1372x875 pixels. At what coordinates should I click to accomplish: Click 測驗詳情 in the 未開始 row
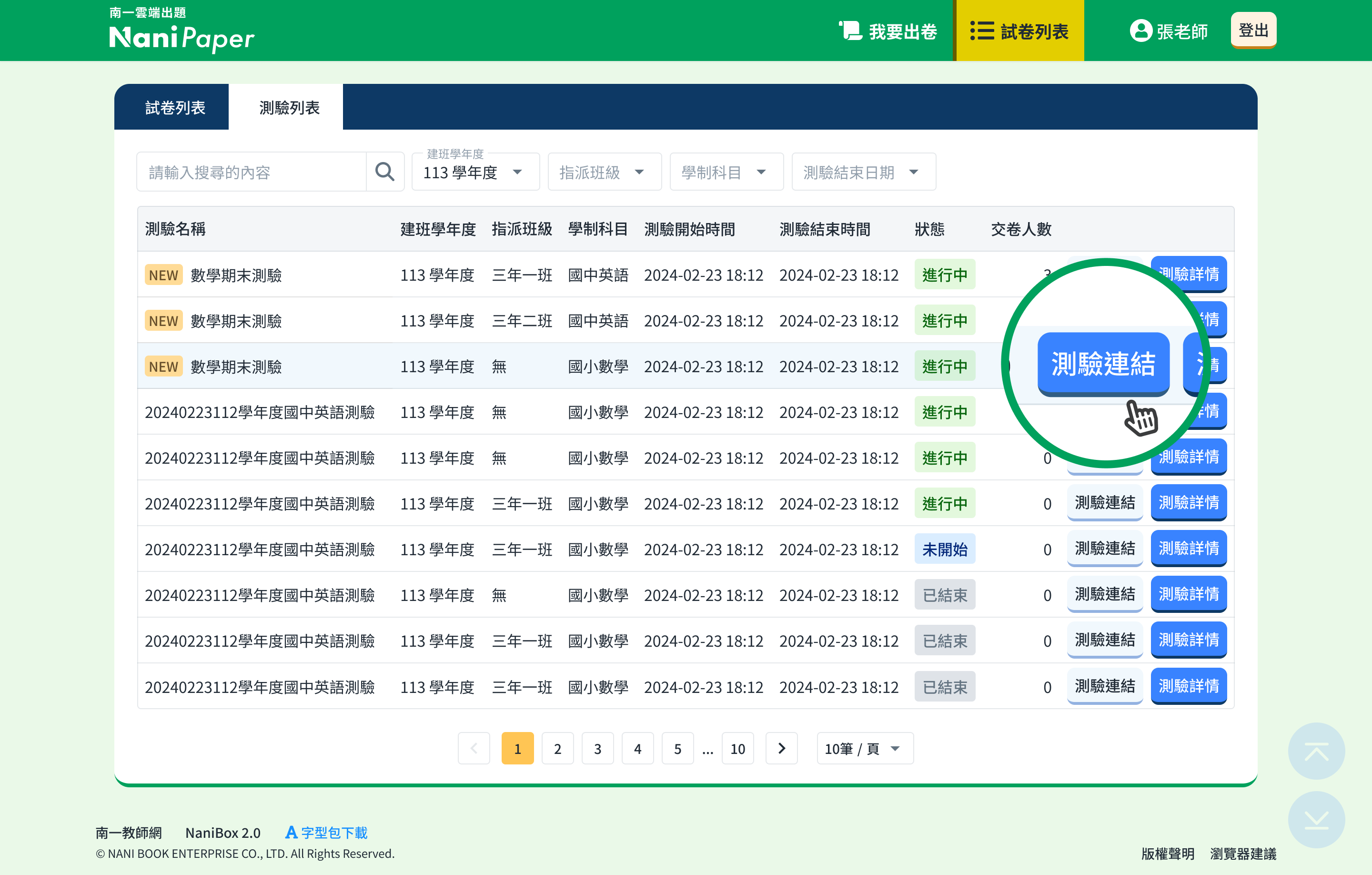coord(1189,549)
